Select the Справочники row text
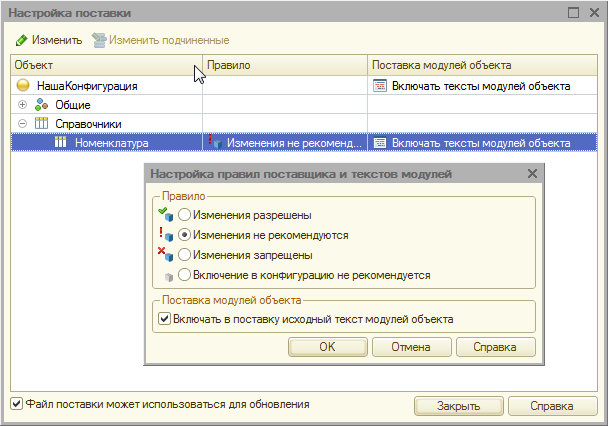Image resolution: width=608 pixels, height=426 pixels. (x=88, y=124)
